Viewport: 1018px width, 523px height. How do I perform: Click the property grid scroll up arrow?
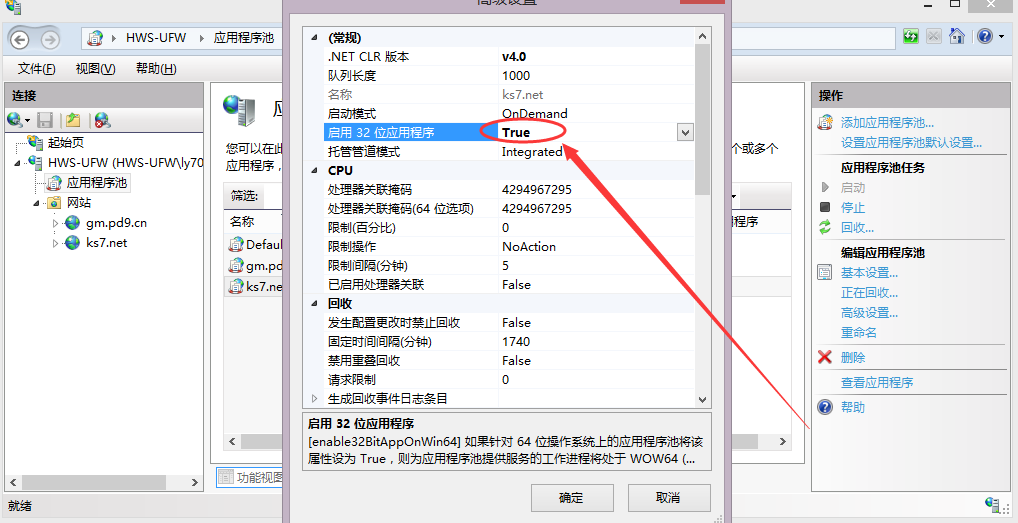pos(702,36)
